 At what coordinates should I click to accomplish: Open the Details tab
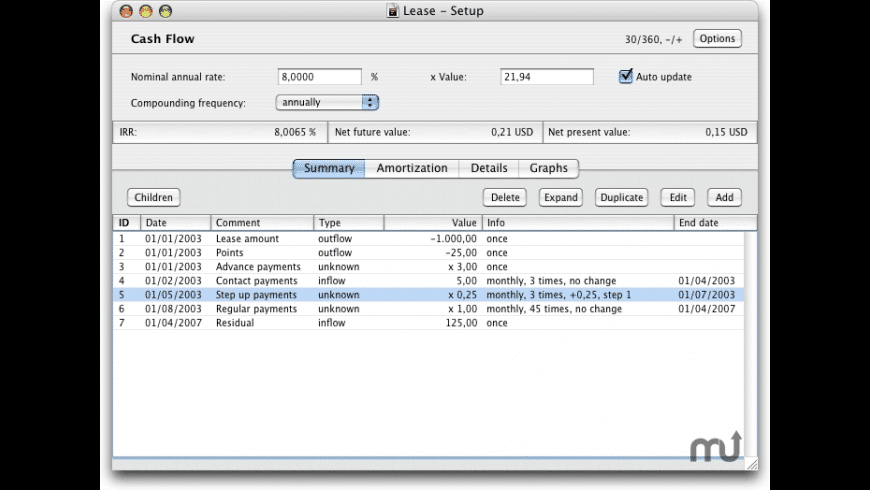pos(489,168)
